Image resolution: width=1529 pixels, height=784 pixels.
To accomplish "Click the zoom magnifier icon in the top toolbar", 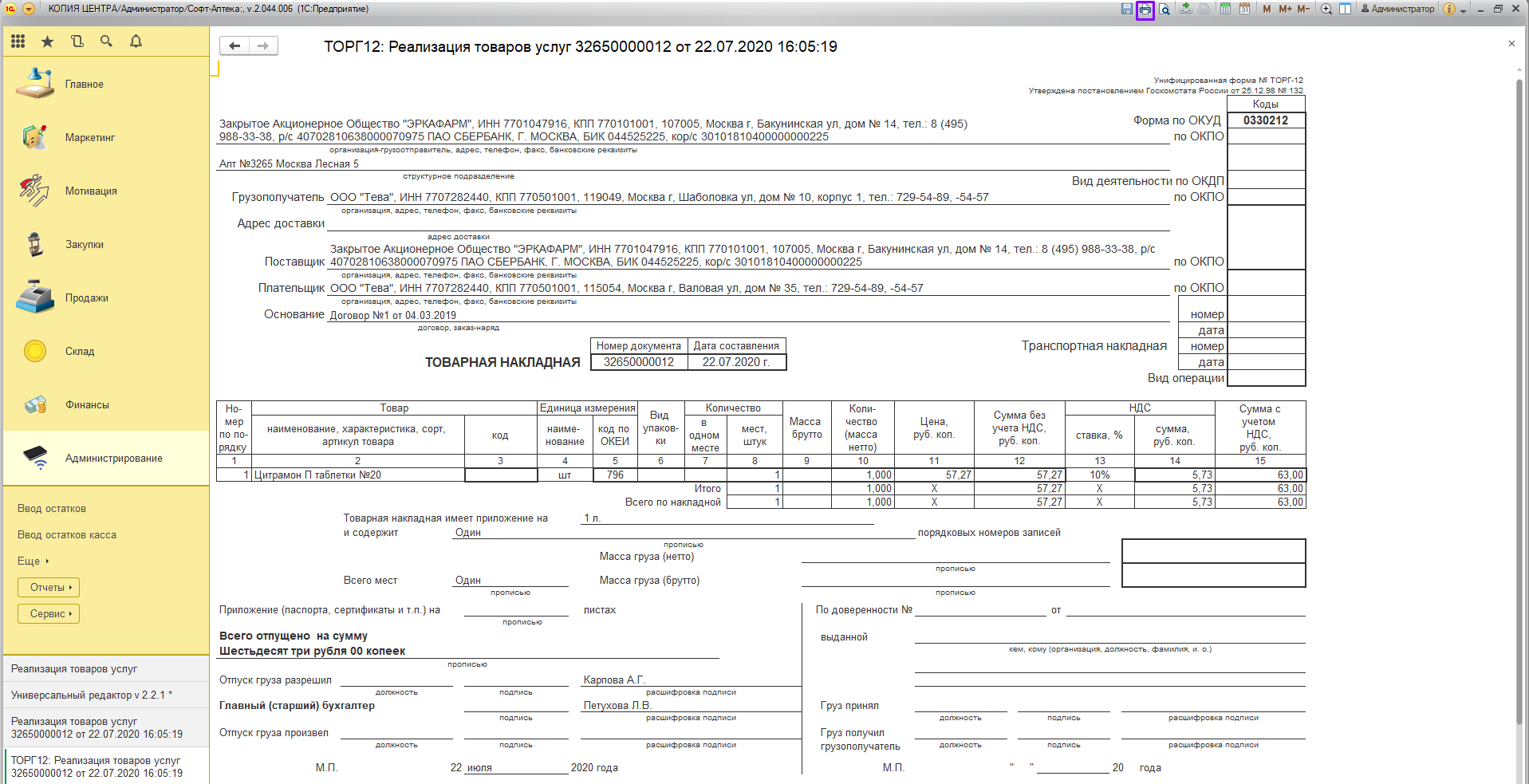I will click(x=1326, y=10).
